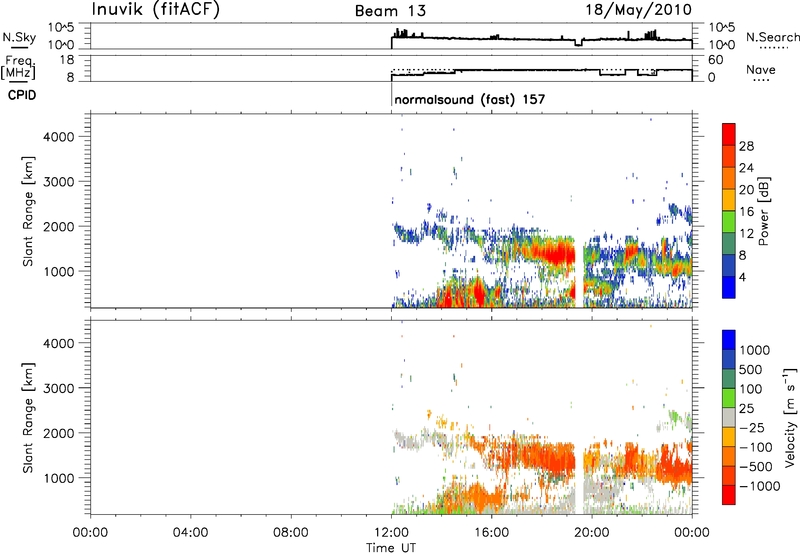The image size is (800, 554).
Task: Click "Slant Range [km]" on velocity panel
Action: pyautogui.click(x=28, y=418)
